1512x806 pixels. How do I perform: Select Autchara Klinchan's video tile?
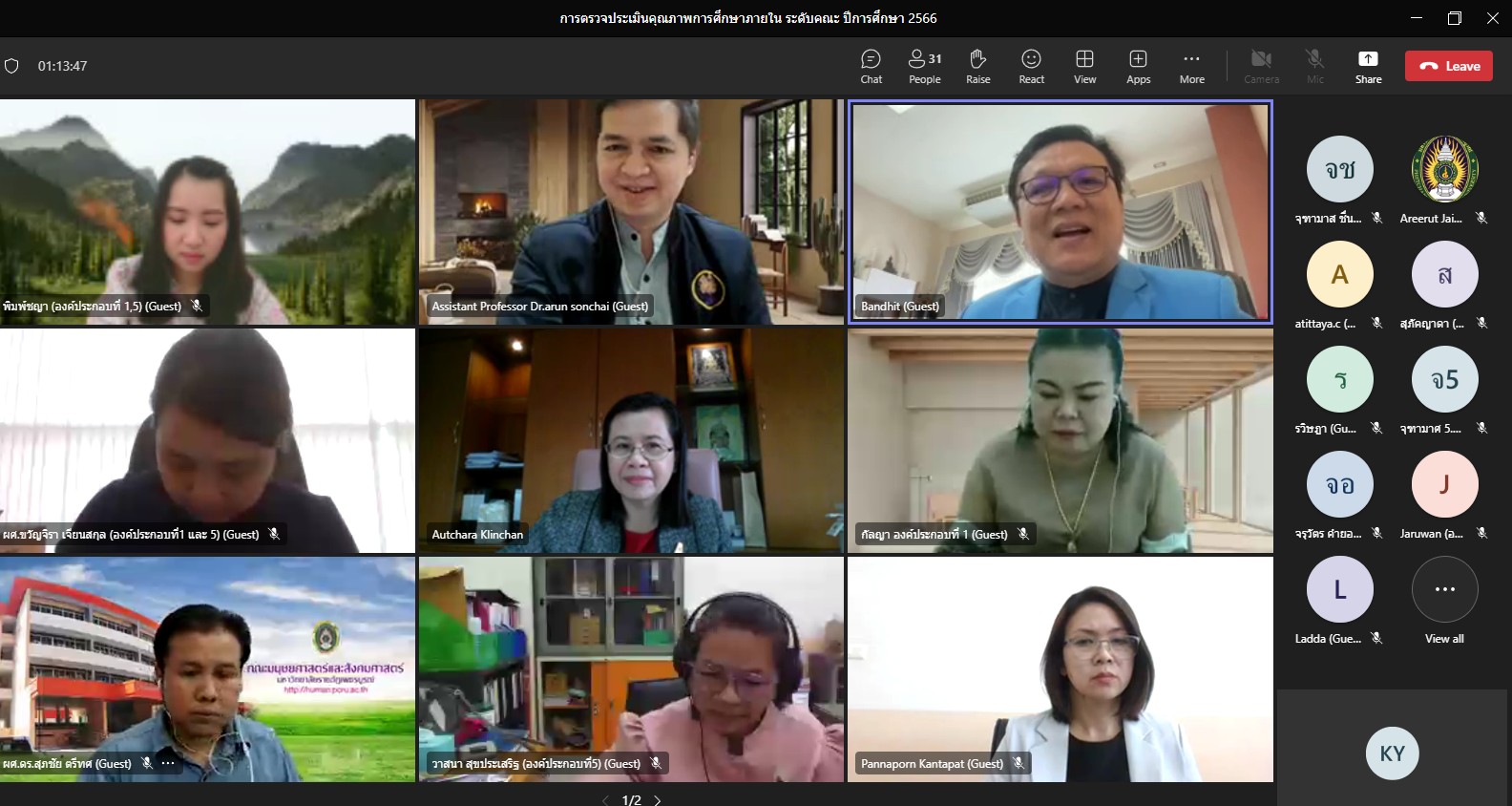coord(631,440)
